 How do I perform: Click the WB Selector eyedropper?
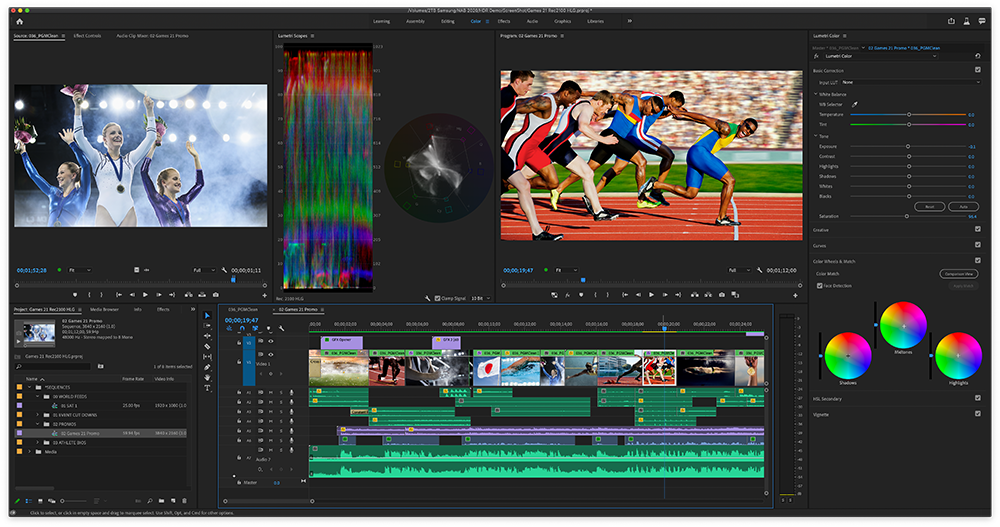coord(855,104)
